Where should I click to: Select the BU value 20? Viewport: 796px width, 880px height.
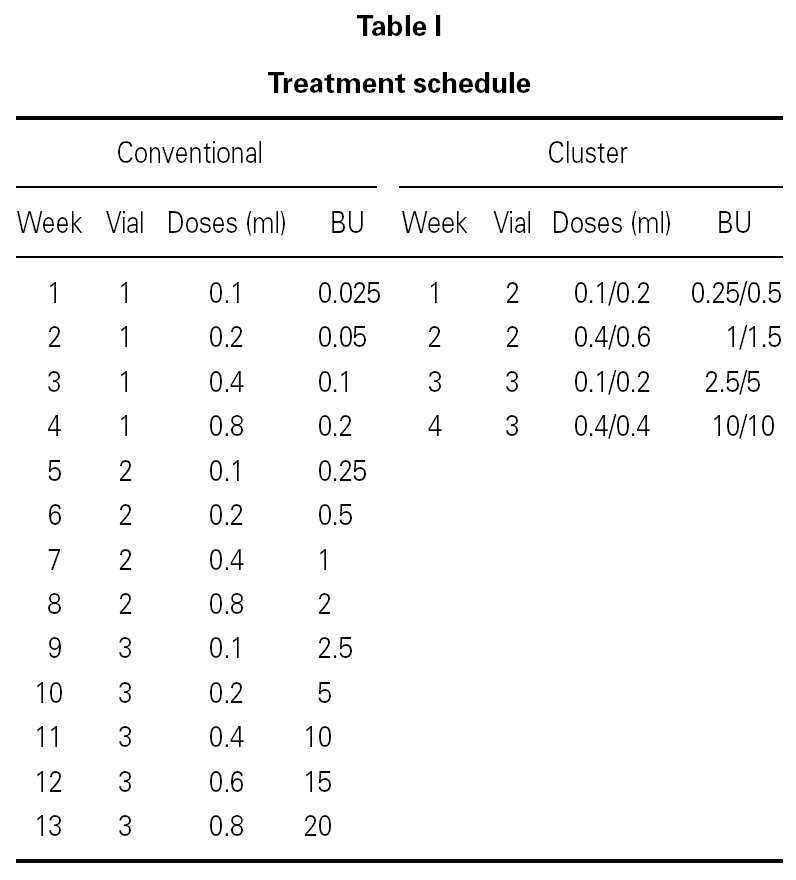click(x=318, y=826)
